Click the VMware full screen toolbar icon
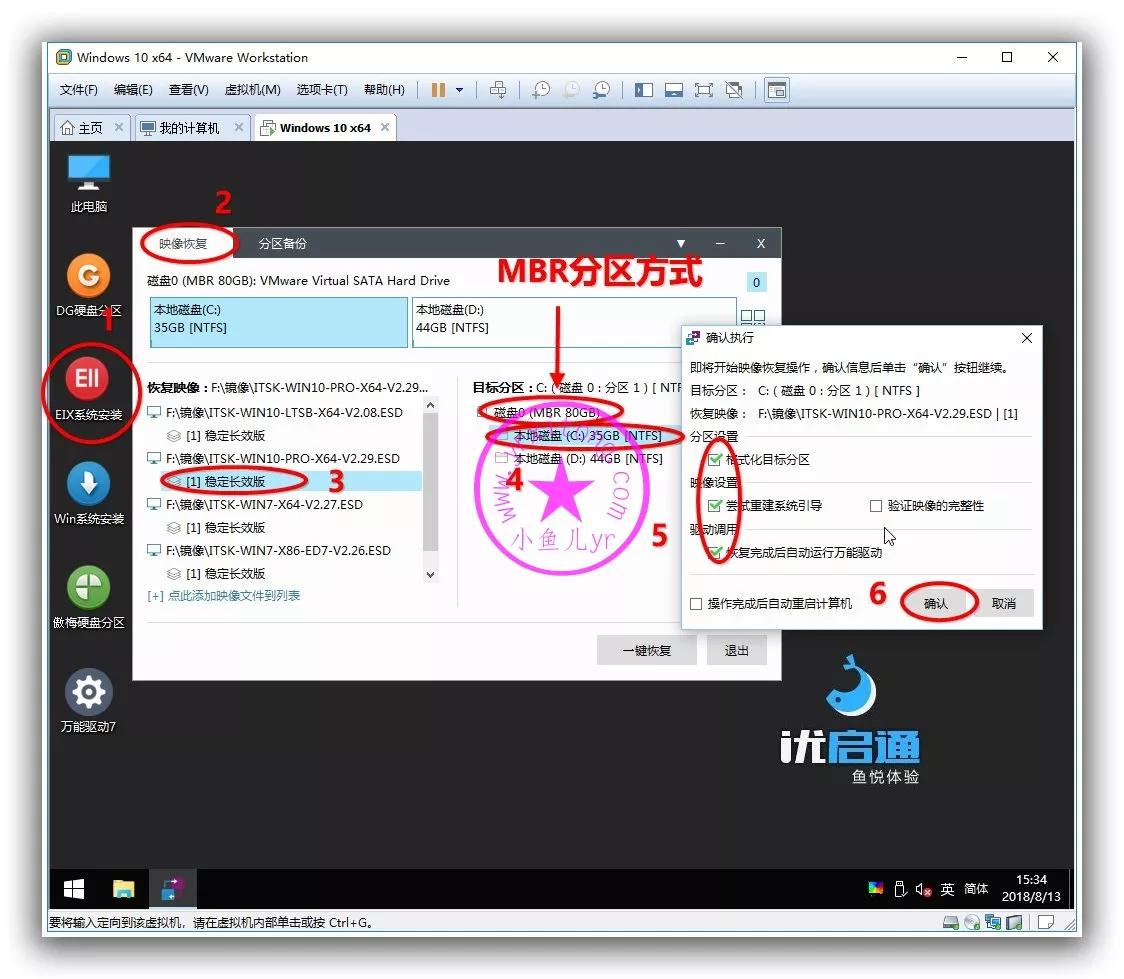 [703, 90]
